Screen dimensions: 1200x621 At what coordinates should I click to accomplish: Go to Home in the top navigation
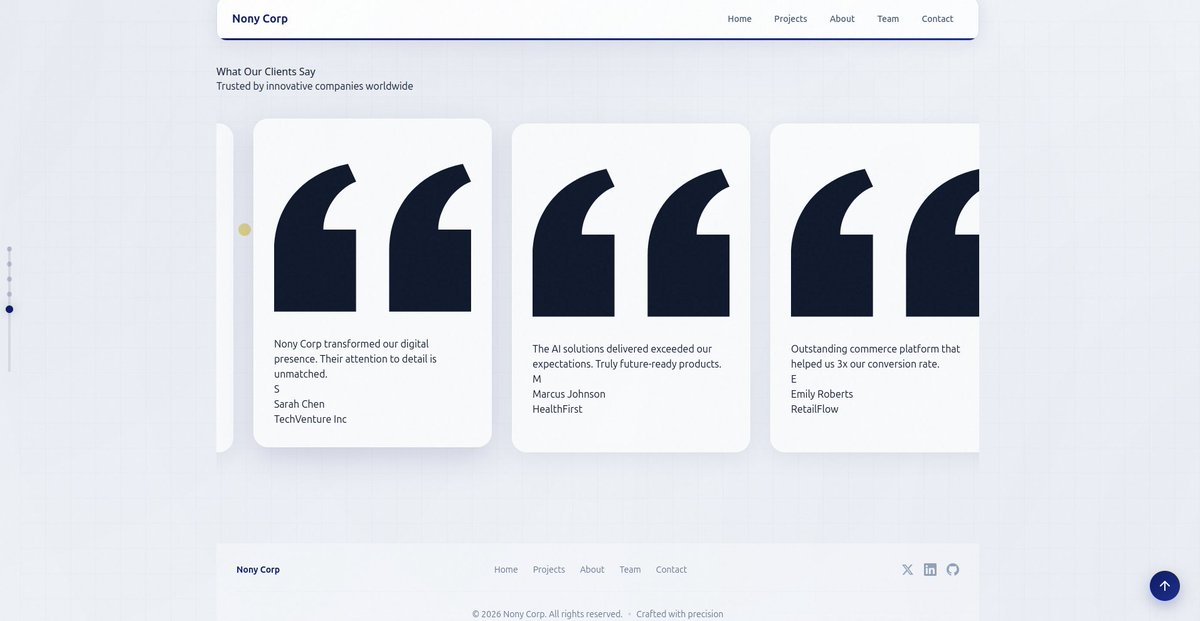point(740,19)
